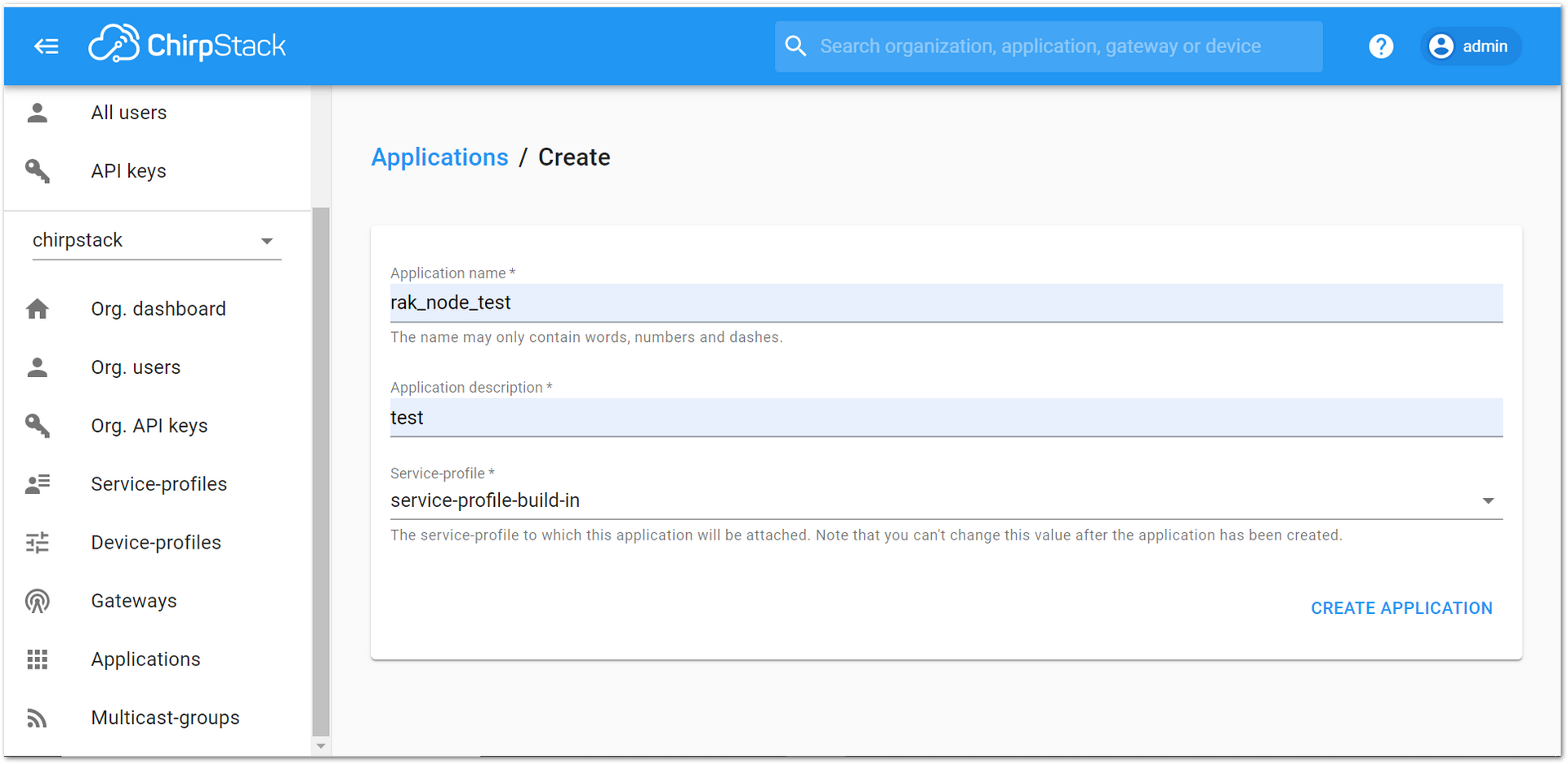The width and height of the screenshot is (1568, 764).
Task: Click the name rule hint 'The name may only contain words…'
Action: click(586, 337)
